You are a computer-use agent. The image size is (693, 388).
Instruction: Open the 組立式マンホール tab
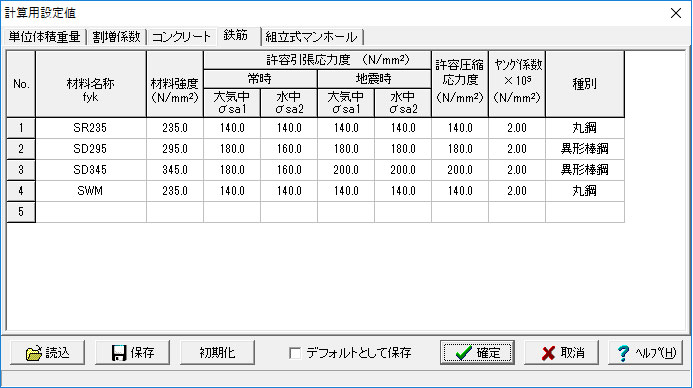coord(311,37)
